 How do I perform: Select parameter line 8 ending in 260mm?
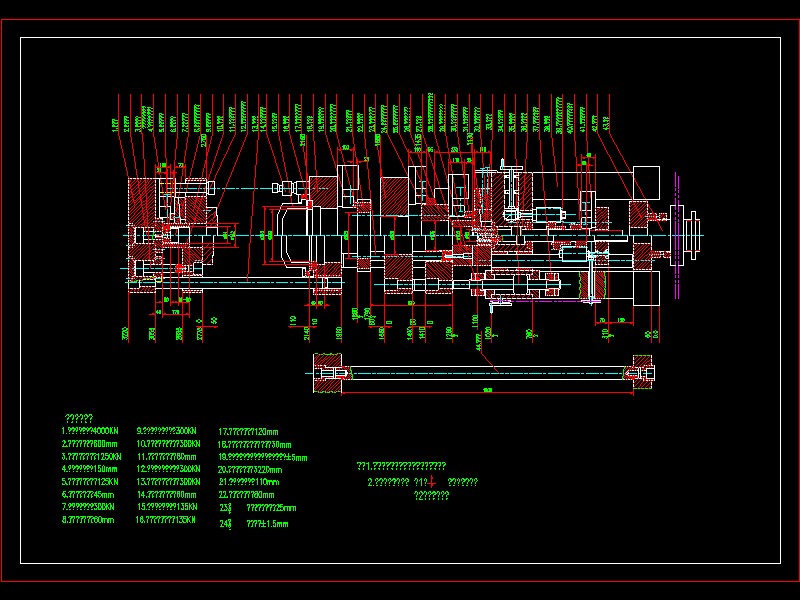tap(88, 520)
